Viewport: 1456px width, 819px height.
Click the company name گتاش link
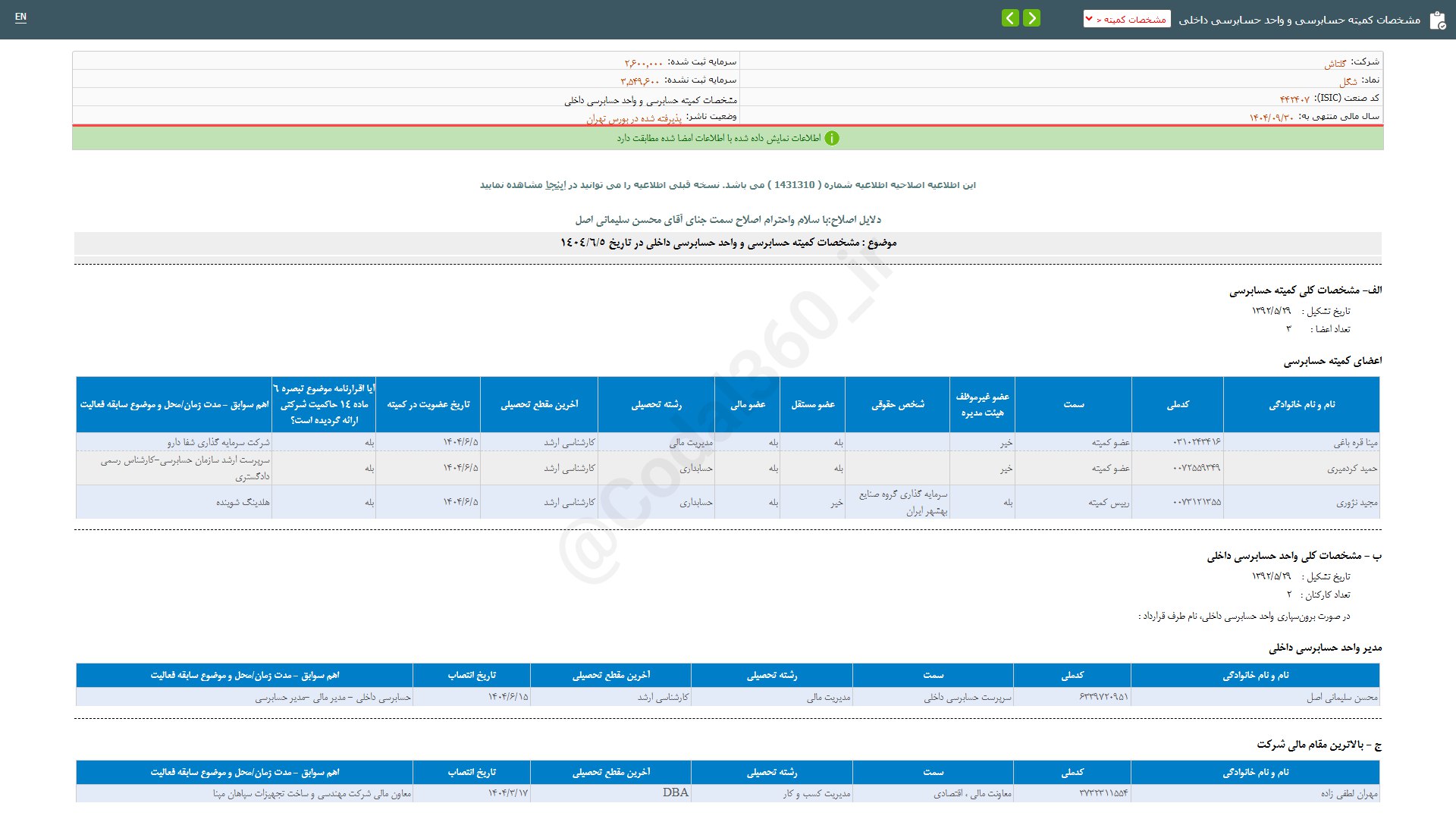pyautogui.click(x=1335, y=64)
